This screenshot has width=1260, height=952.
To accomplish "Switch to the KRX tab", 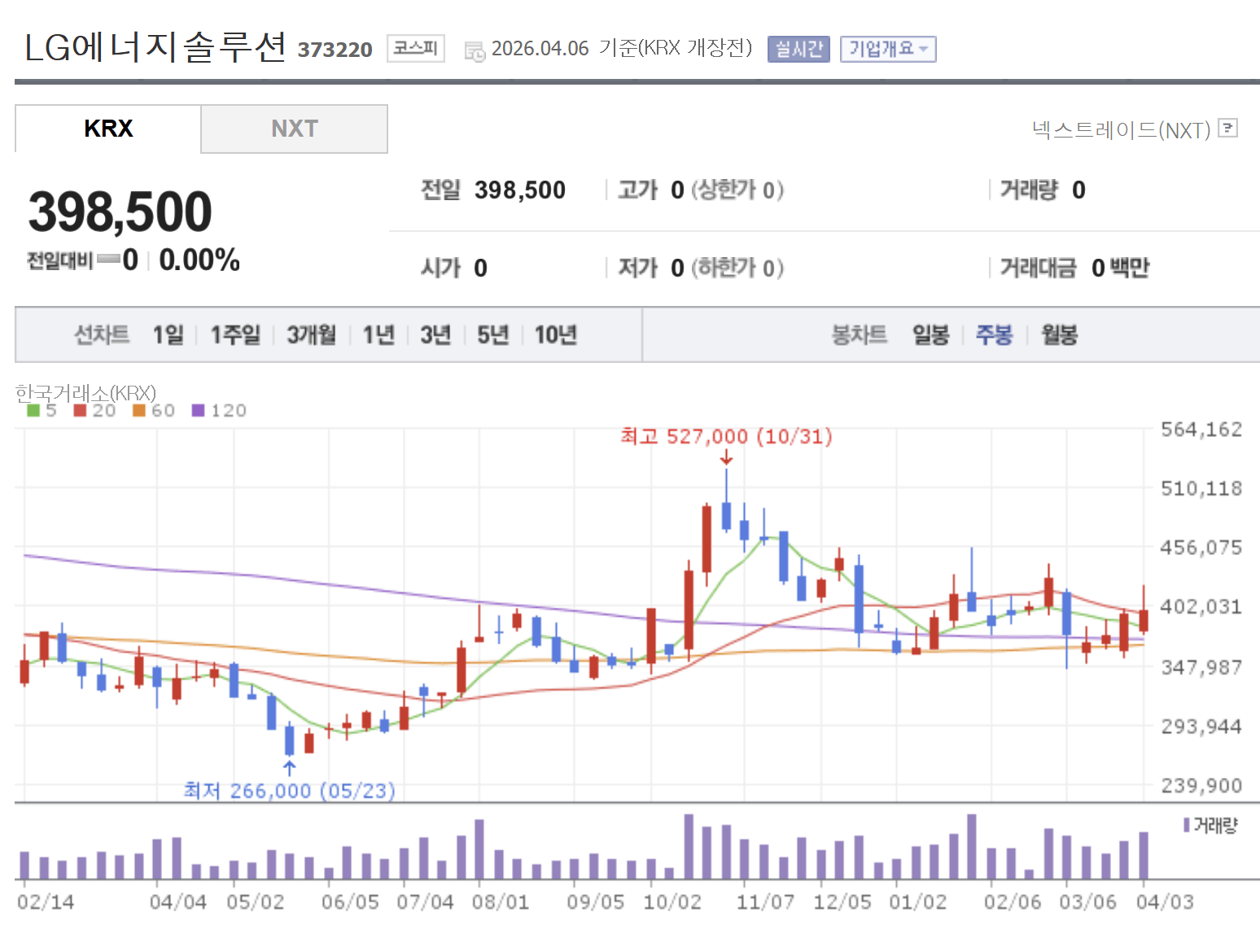I will (108, 129).
